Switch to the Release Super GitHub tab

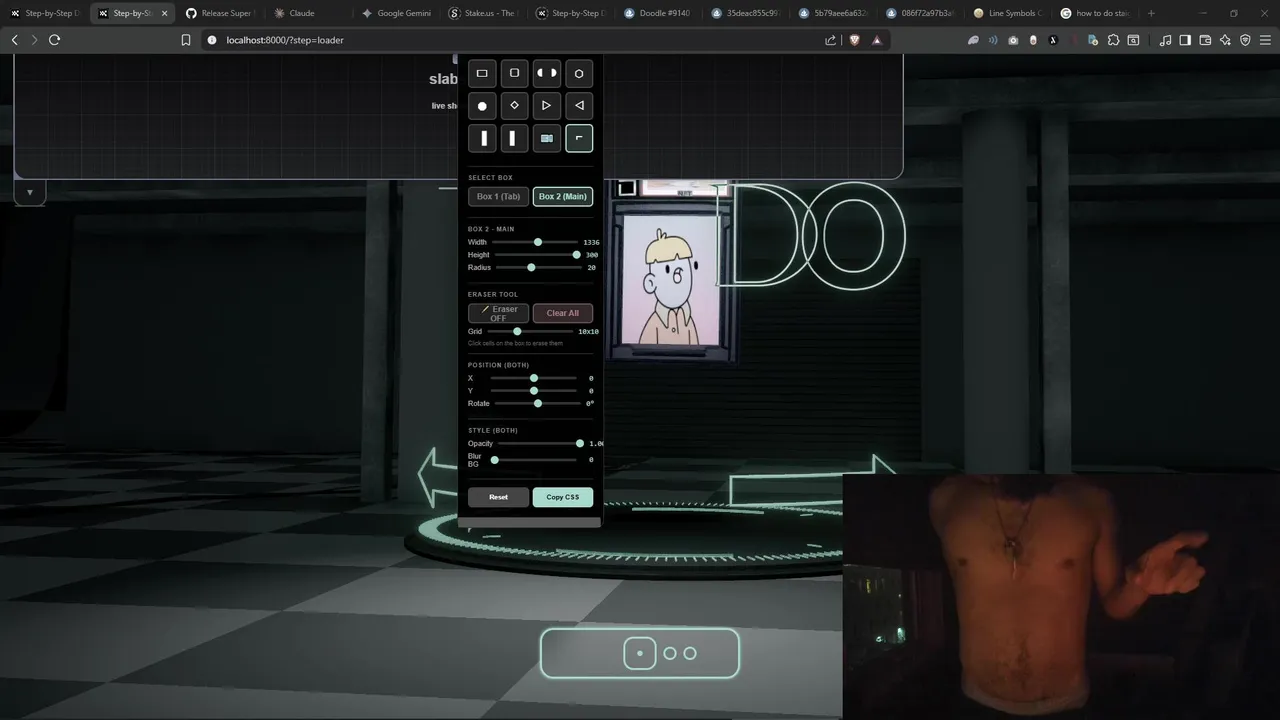pos(220,13)
